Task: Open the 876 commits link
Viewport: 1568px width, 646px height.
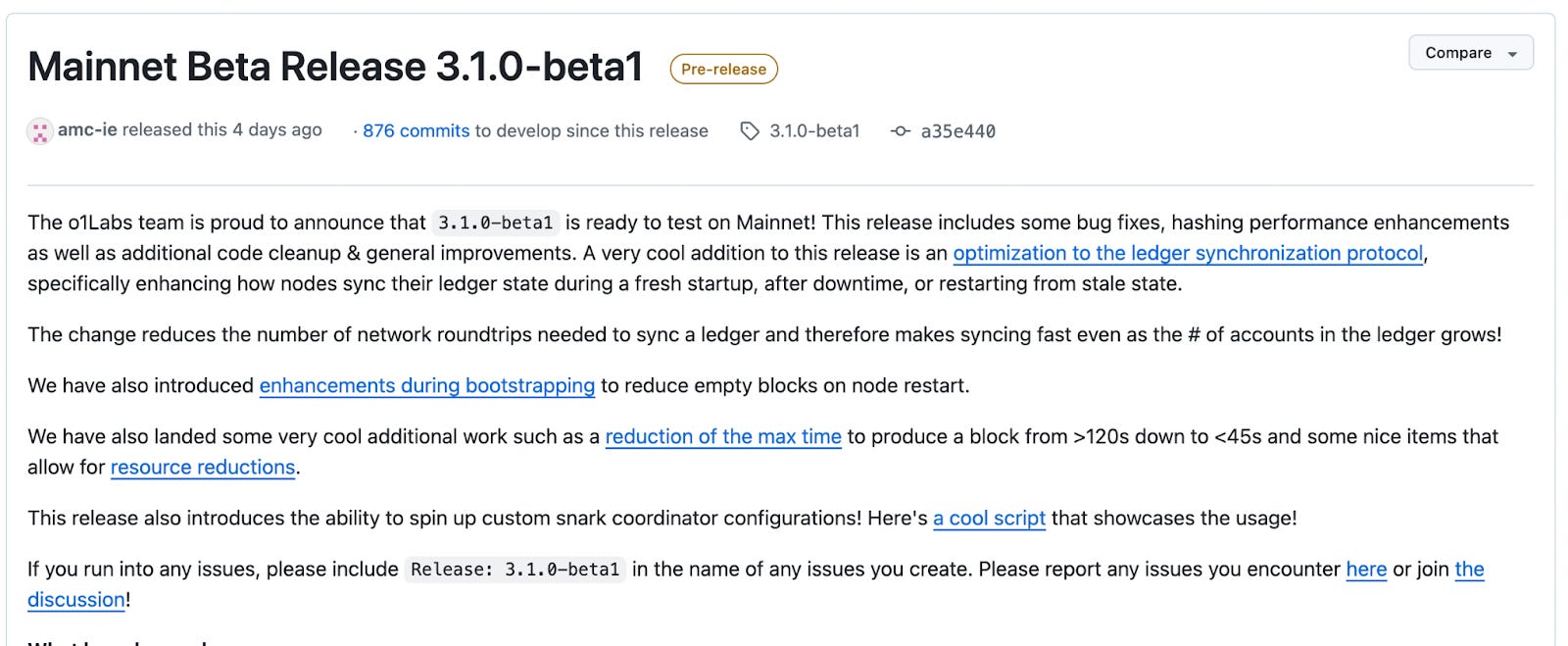Action: coord(416,131)
